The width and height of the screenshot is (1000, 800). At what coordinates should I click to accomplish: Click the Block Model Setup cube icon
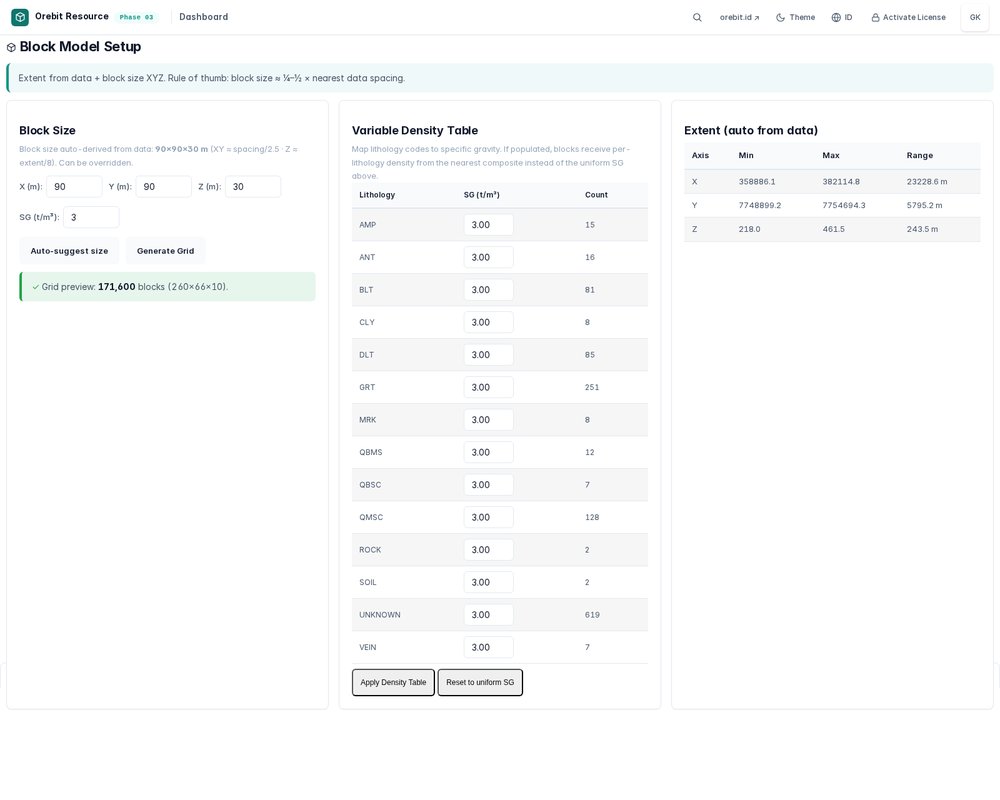click(11, 47)
